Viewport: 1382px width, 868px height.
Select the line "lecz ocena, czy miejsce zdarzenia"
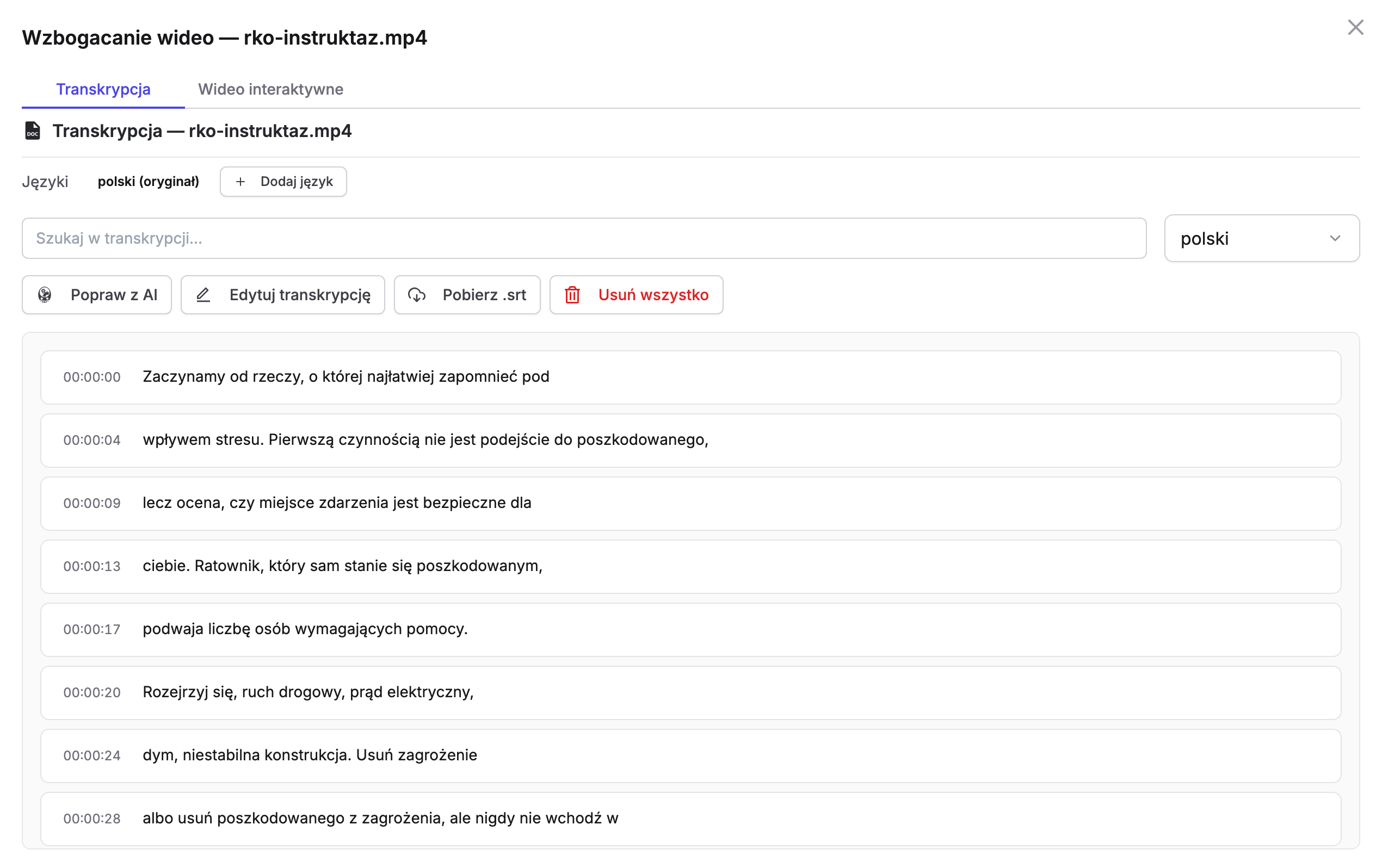point(690,503)
